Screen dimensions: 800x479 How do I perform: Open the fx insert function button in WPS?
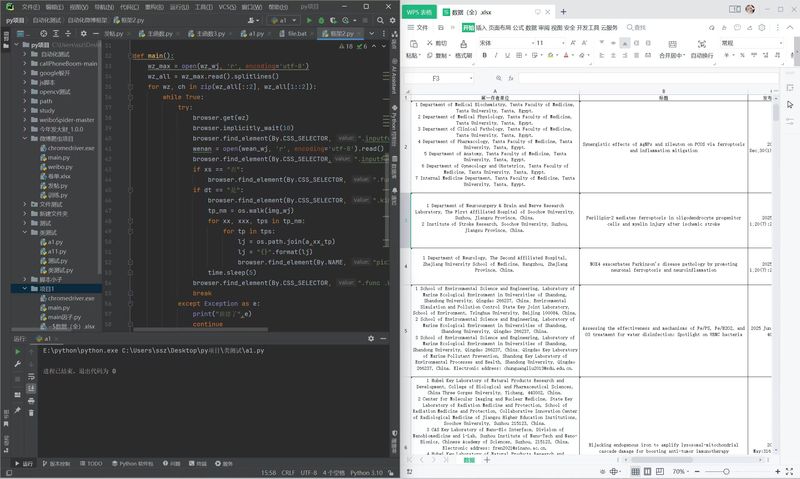[510, 78]
